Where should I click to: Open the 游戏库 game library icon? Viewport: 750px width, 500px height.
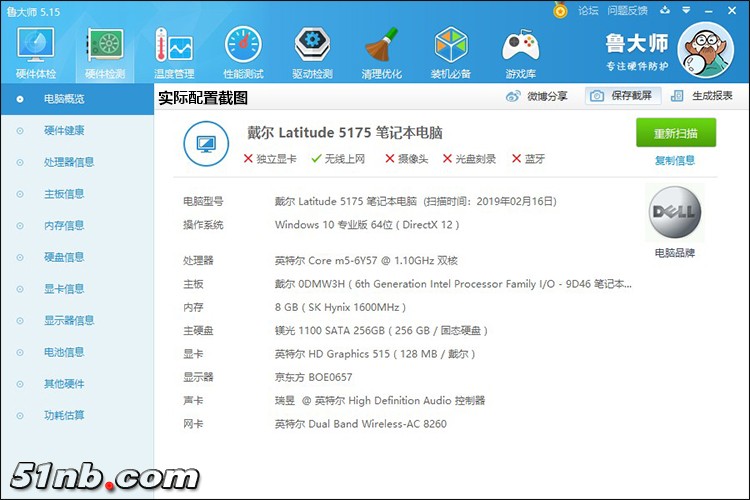[520, 52]
